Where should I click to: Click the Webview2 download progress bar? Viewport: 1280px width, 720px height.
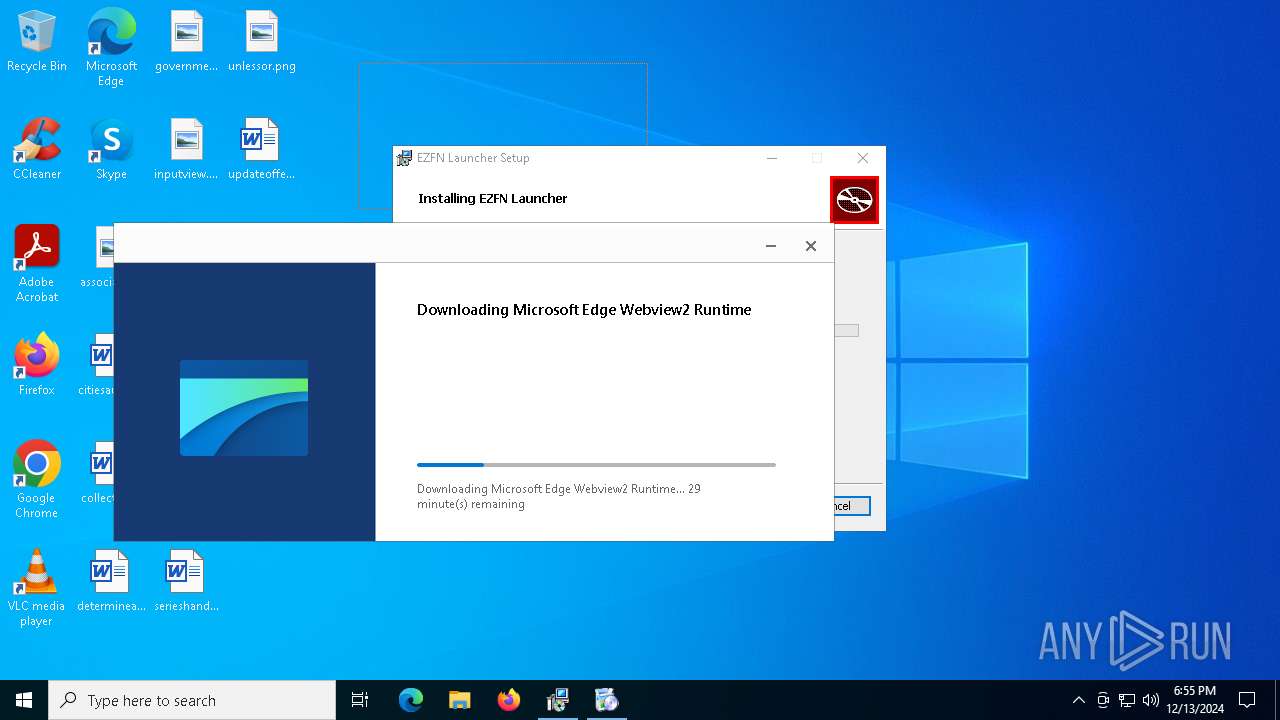click(x=596, y=465)
